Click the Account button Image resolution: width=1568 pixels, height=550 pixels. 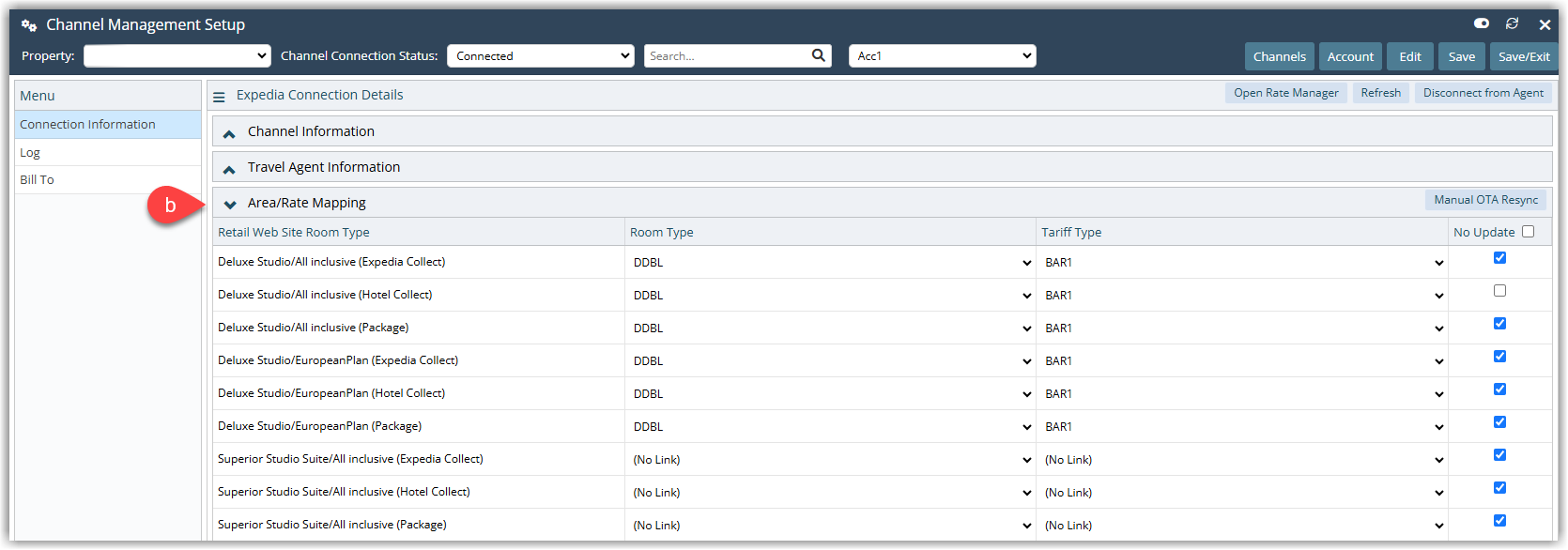(1350, 56)
